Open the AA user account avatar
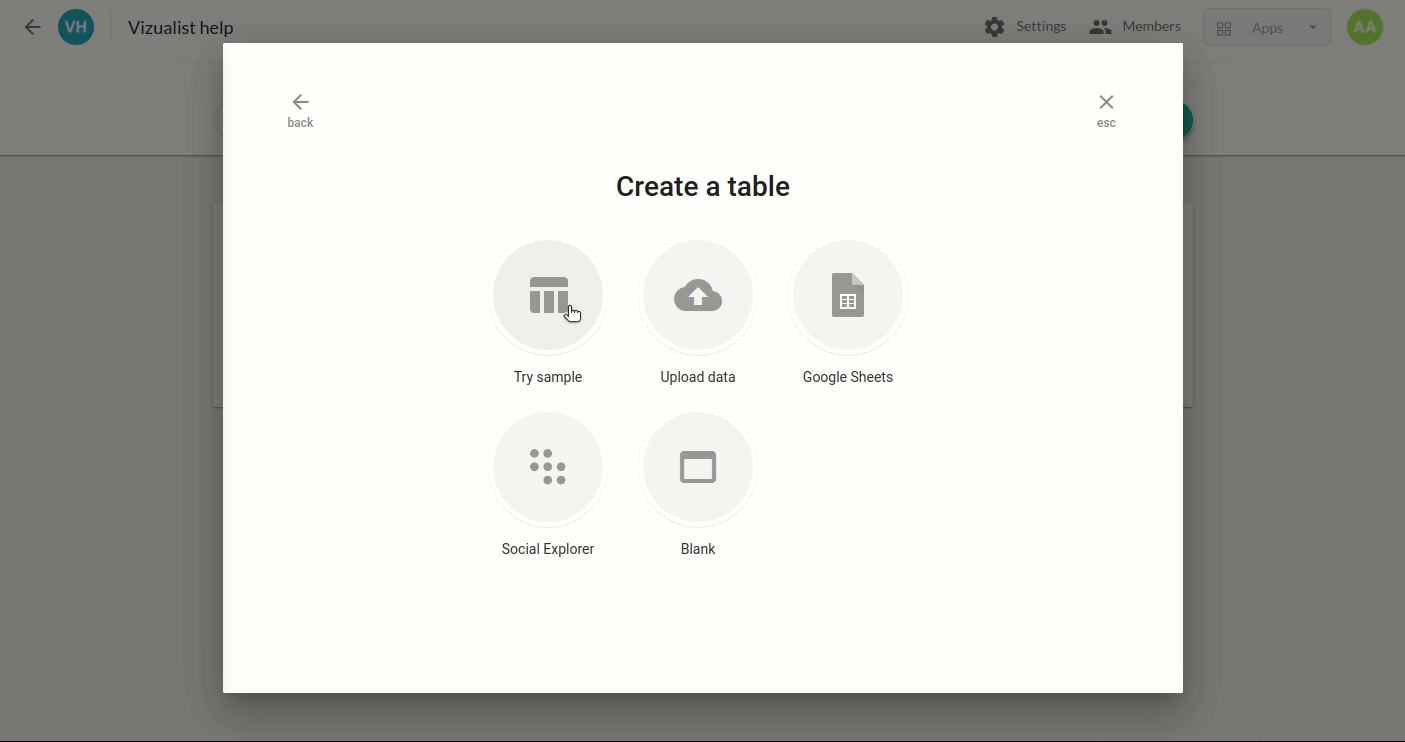 click(1365, 27)
